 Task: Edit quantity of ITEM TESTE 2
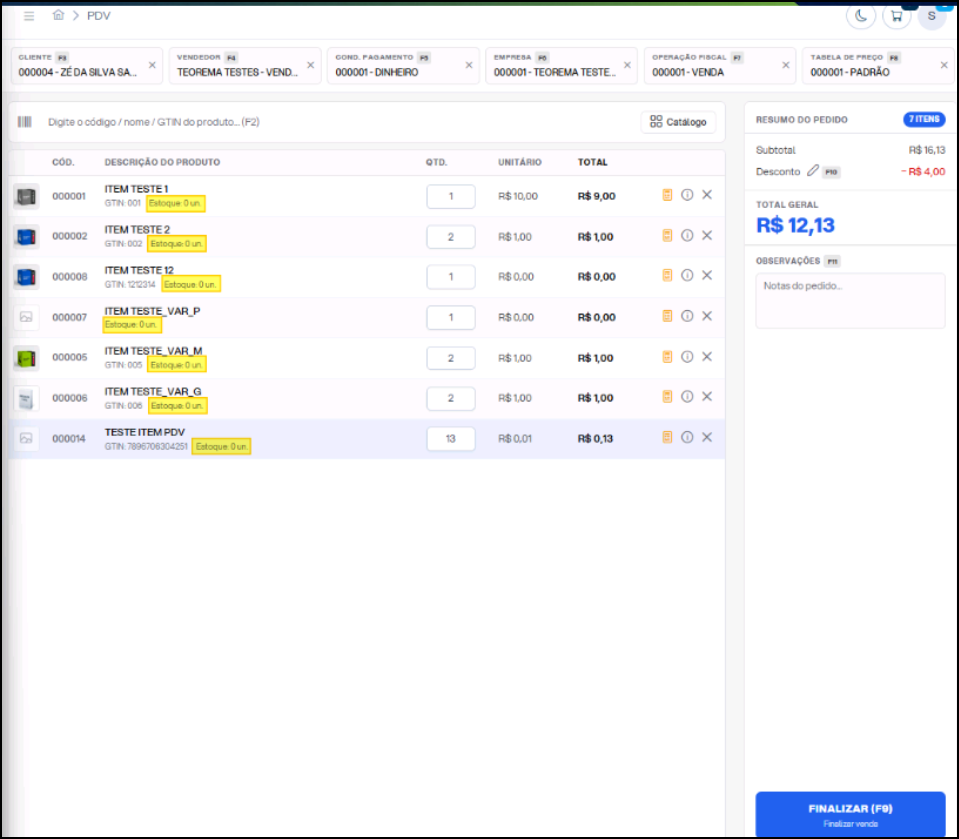(x=451, y=237)
